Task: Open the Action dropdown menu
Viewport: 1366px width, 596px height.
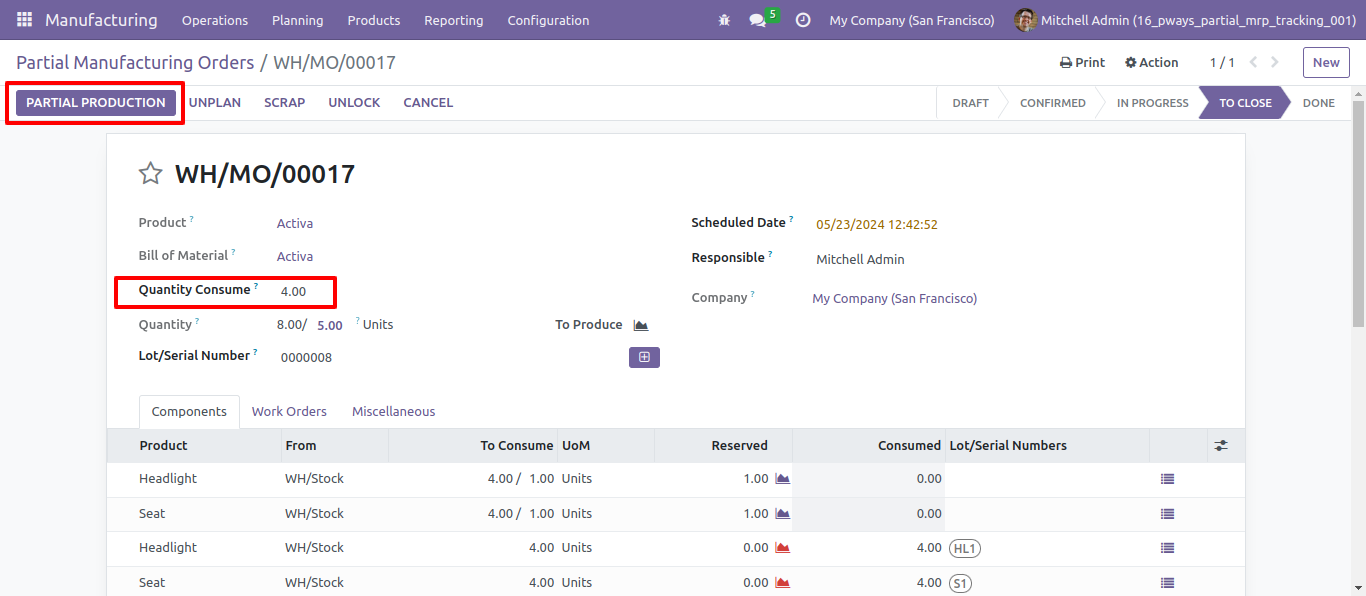Action: click(1151, 62)
